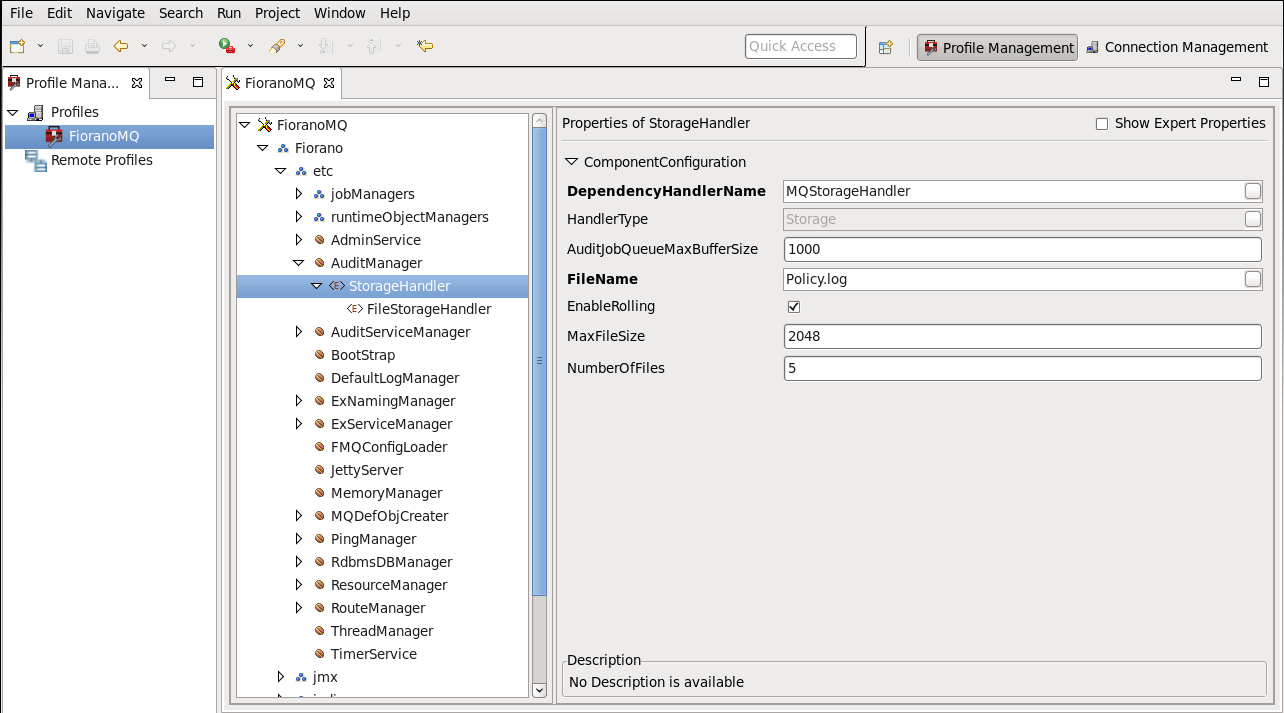Click the Last Edit Location icon

tap(425, 46)
